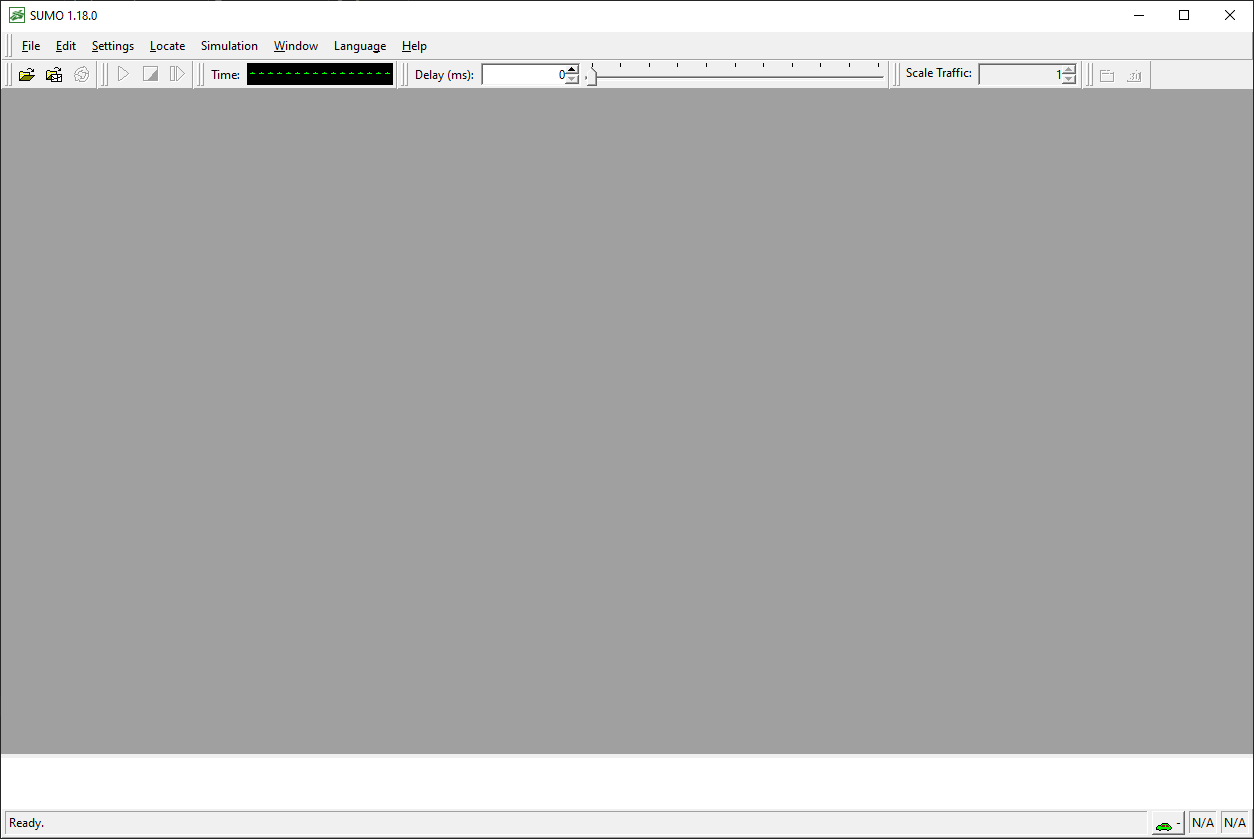The height and width of the screenshot is (839, 1254).
Task: Click inside the Delay (ms) input field
Action: (520, 74)
